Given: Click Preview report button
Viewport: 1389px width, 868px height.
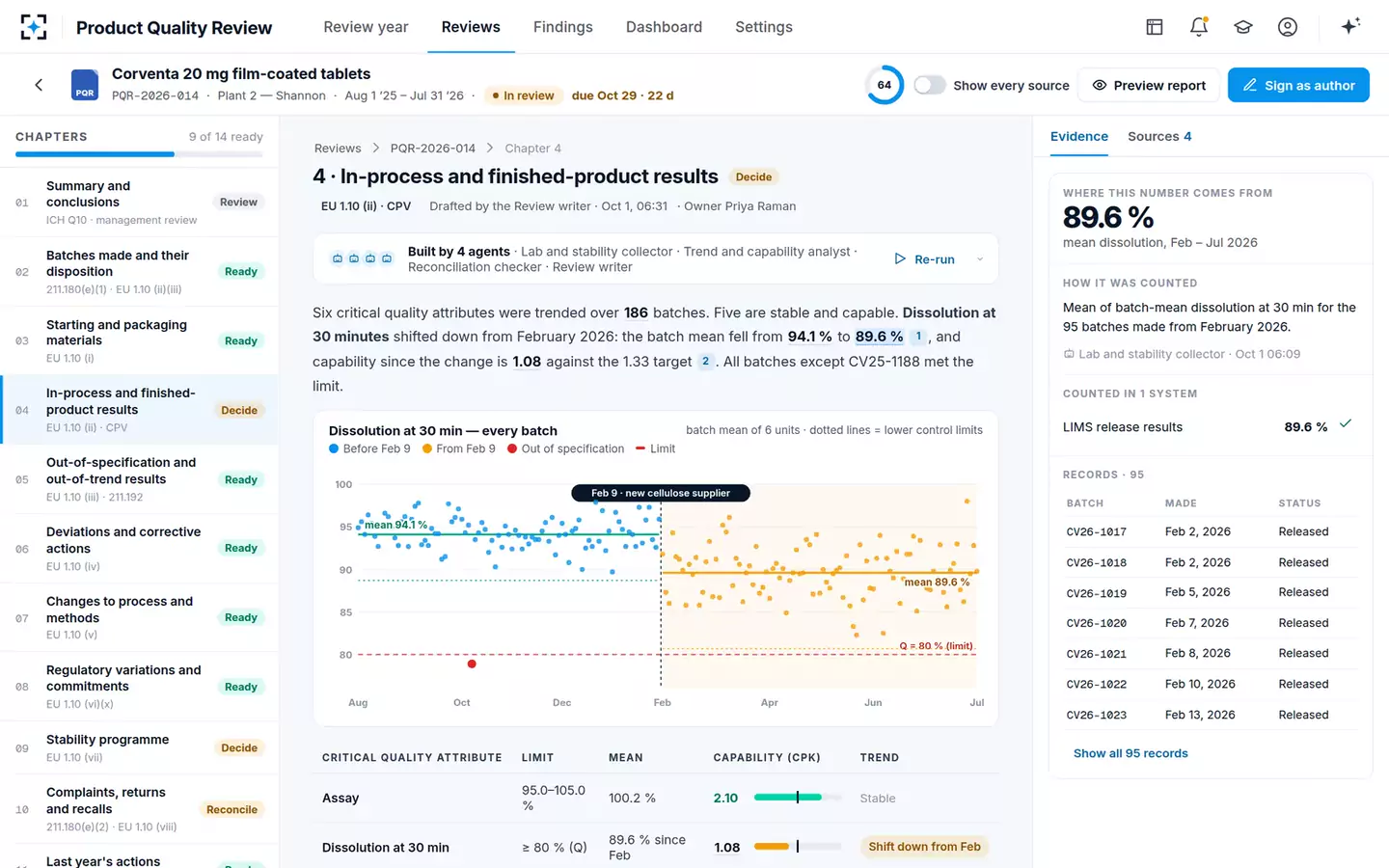Looking at the screenshot, I should [x=1149, y=85].
